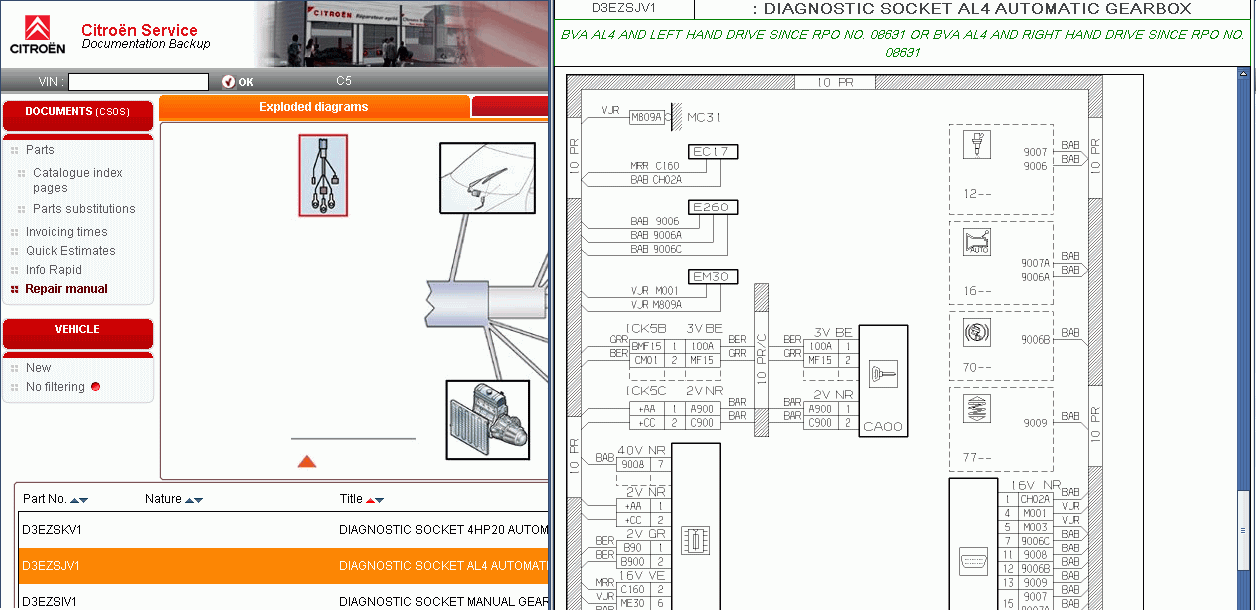
Task: Click the MC31 ground label
Action: point(704,117)
